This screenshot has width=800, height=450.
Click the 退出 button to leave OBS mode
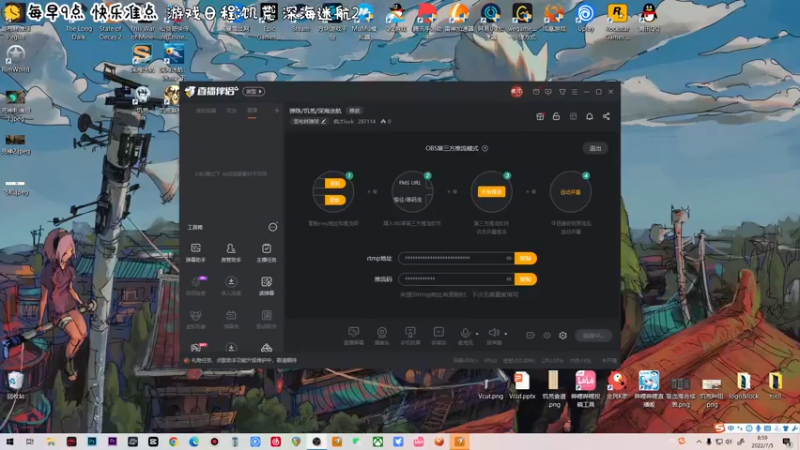[595, 148]
